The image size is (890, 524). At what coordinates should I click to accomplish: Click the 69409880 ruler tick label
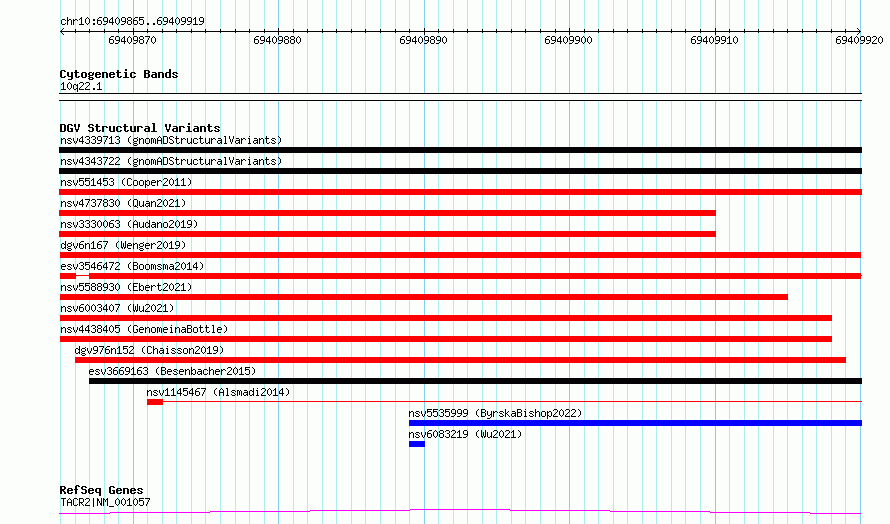point(278,40)
